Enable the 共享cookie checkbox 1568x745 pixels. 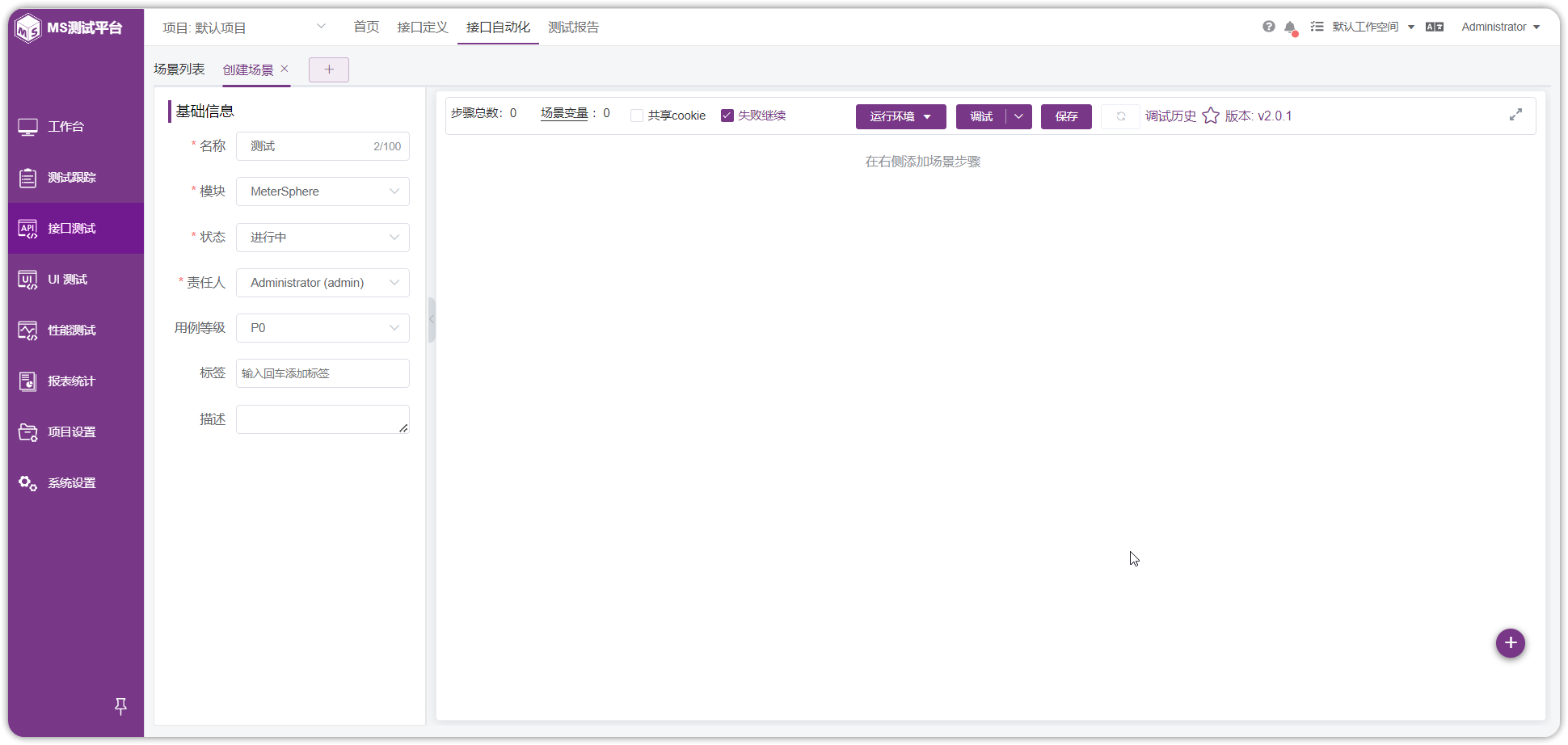point(637,116)
